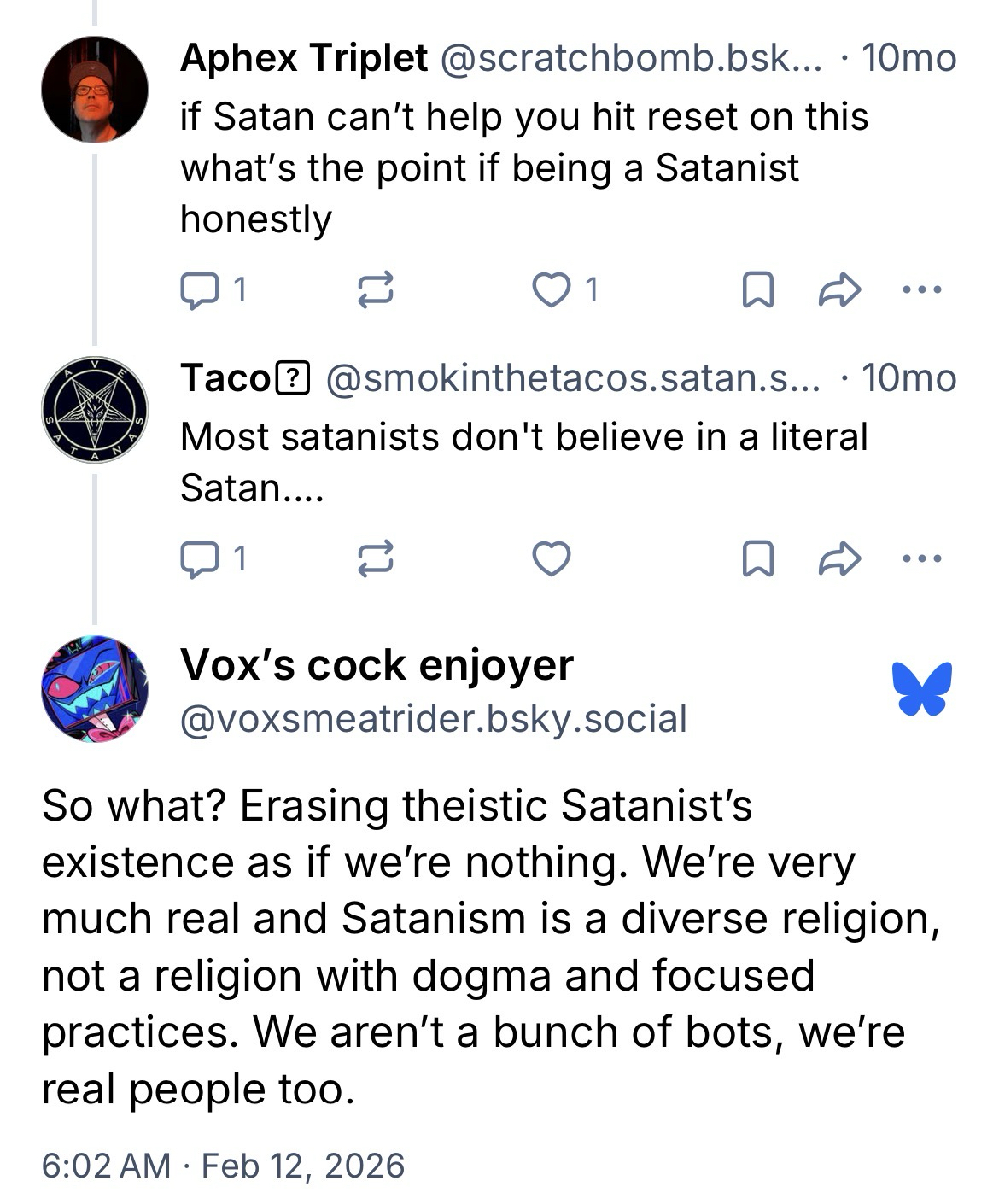Share Taco's post

click(x=839, y=559)
